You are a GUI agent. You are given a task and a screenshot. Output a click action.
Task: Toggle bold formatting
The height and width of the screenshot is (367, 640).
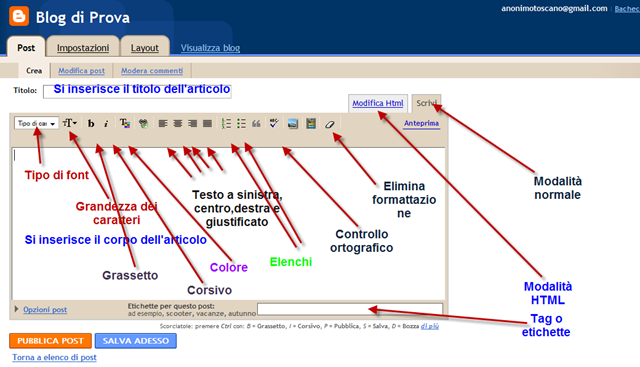[91, 123]
